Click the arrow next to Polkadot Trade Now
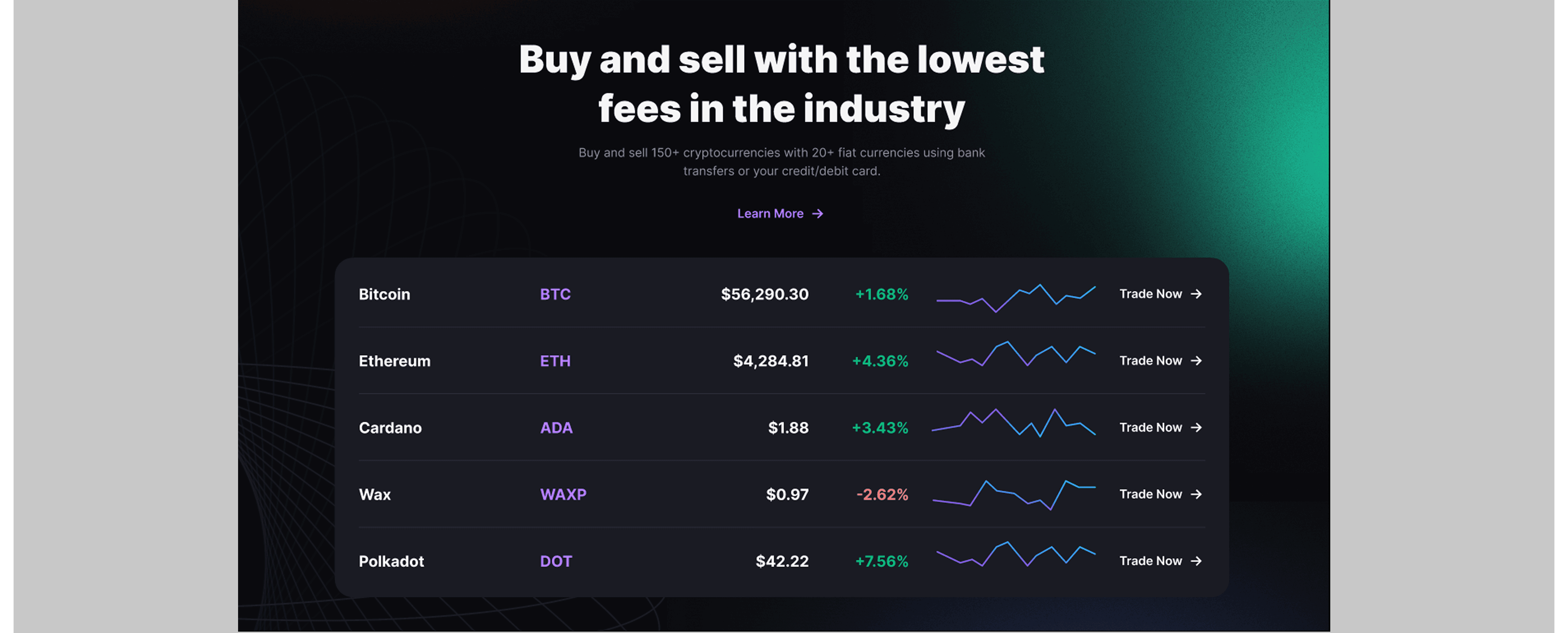 (x=1196, y=561)
